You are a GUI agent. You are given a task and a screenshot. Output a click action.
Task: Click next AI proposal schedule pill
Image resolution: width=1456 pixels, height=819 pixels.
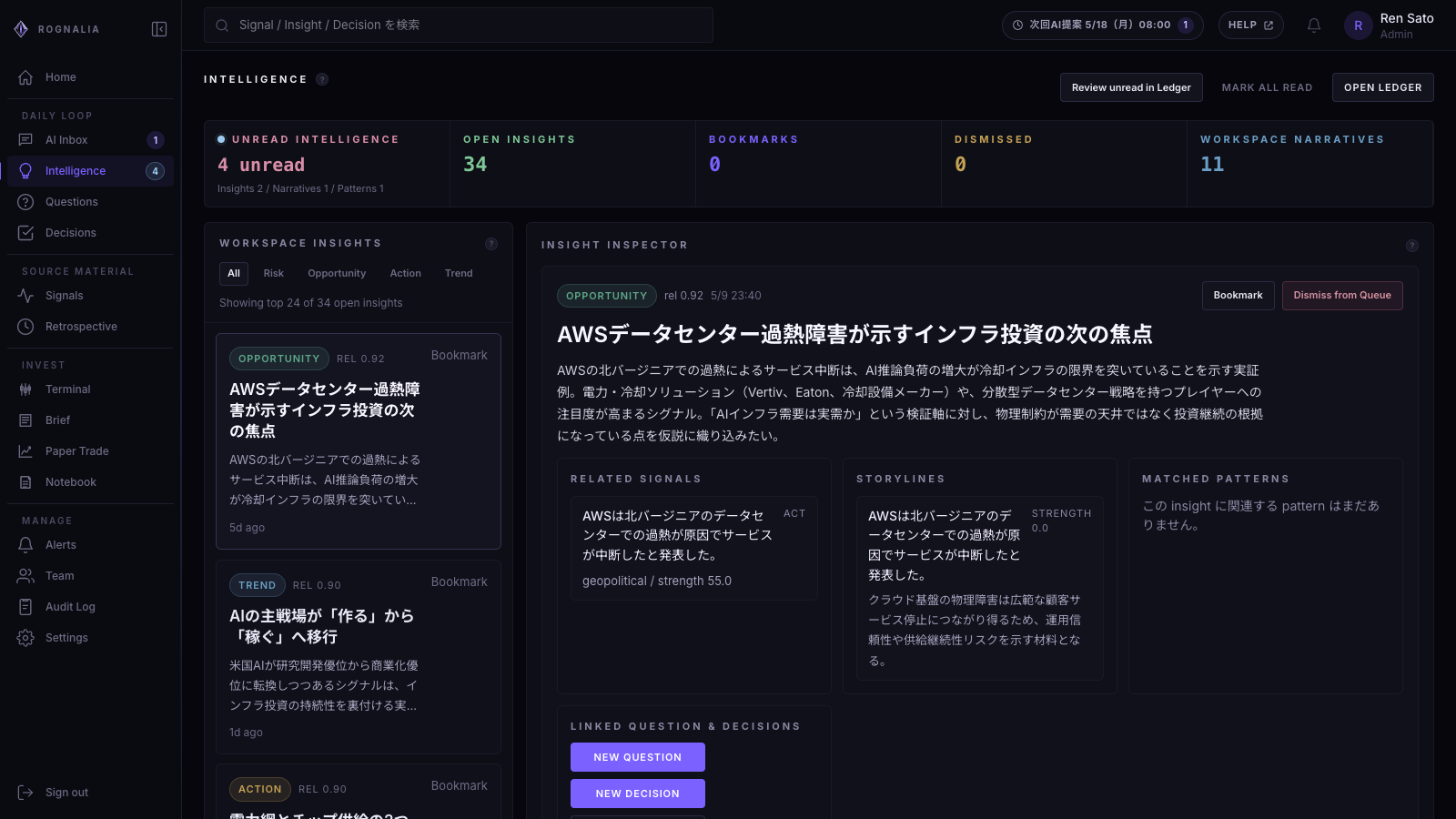point(1102,25)
